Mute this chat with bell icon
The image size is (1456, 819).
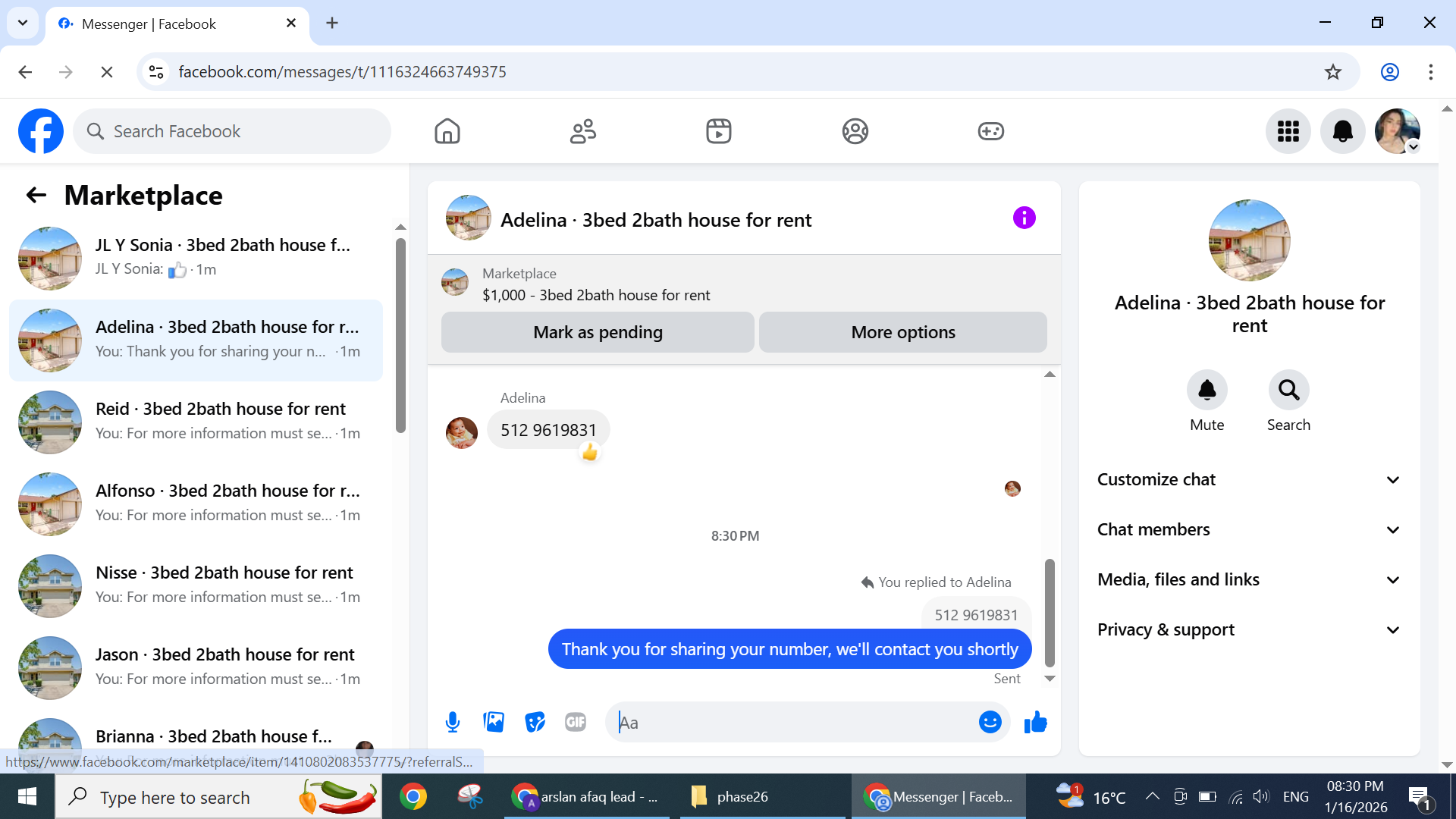(x=1207, y=390)
